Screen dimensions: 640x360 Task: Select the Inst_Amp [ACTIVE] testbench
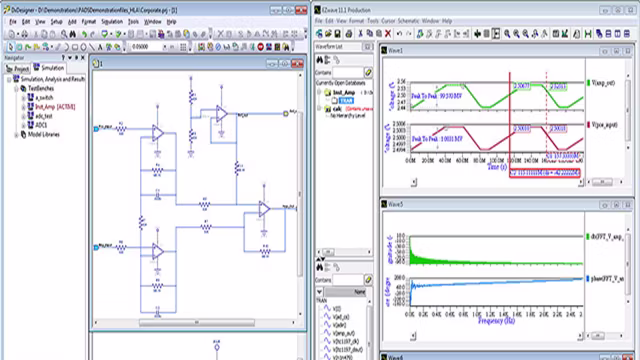tap(55, 107)
